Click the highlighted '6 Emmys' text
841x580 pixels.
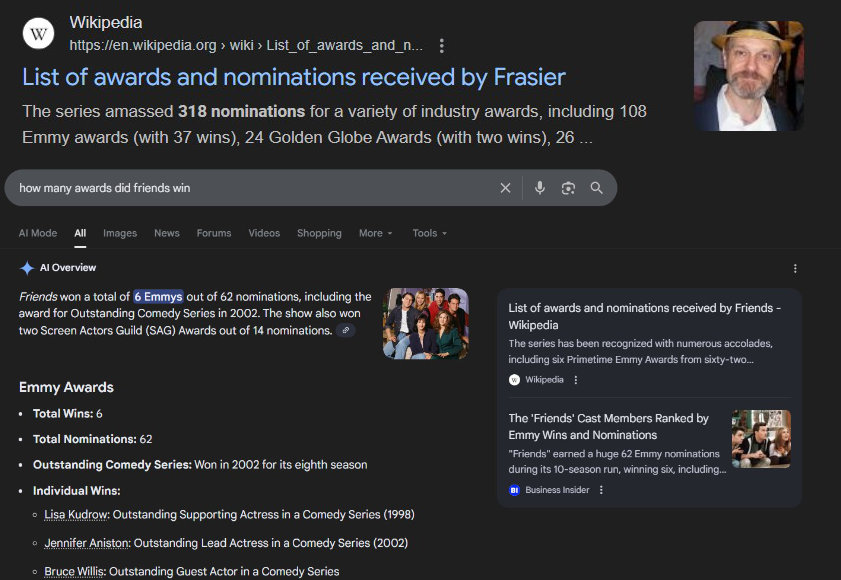coord(158,297)
